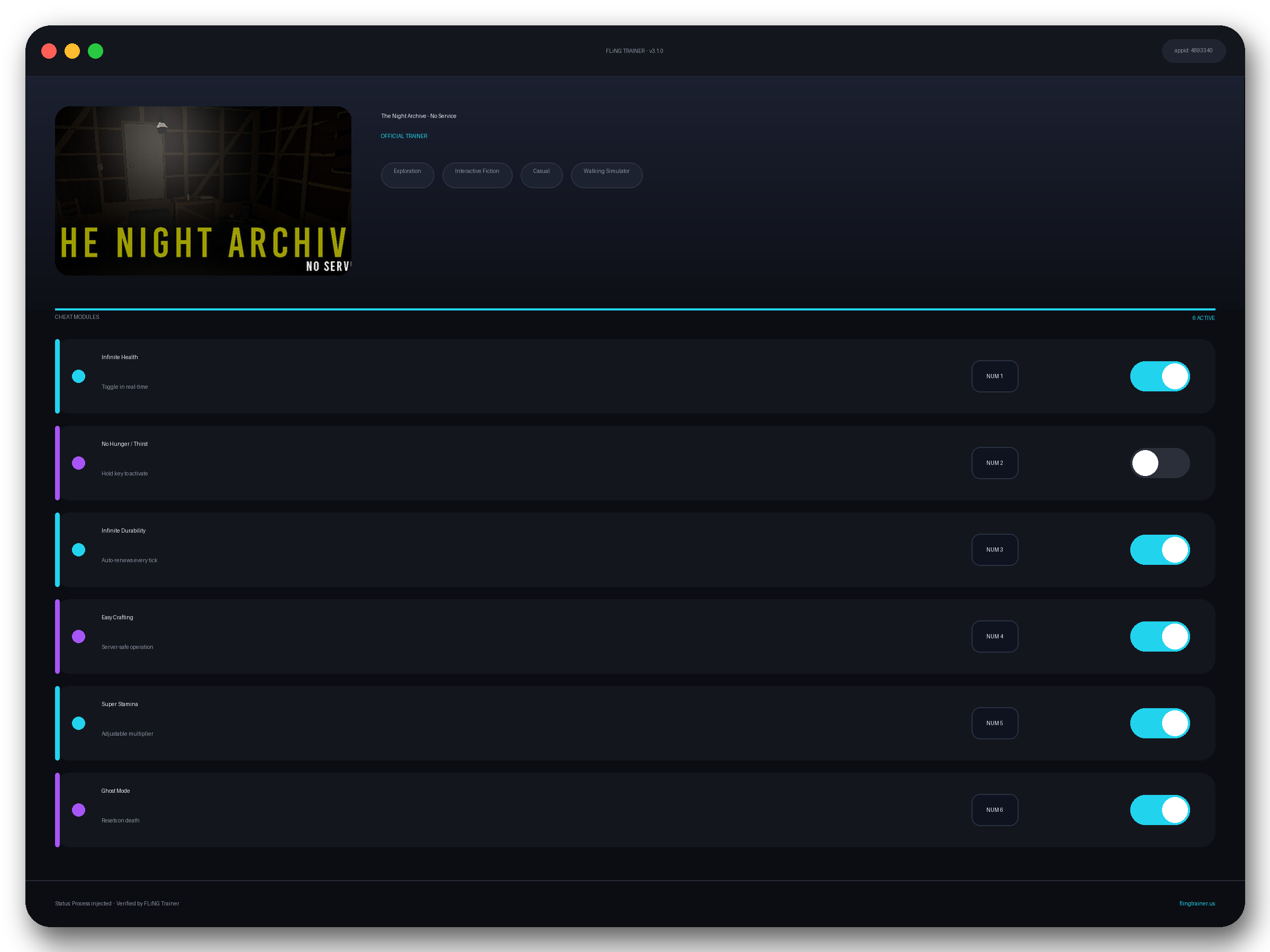Click the cyan dot beside Infinite Durability
The width and height of the screenshot is (1270, 952).
[79, 550]
